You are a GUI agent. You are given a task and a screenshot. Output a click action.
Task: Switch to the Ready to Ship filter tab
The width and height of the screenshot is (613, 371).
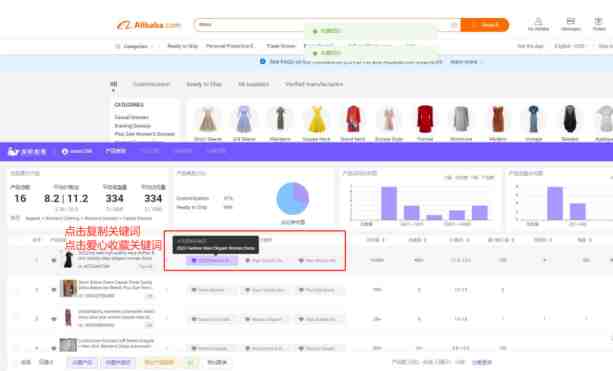[204, 84]
